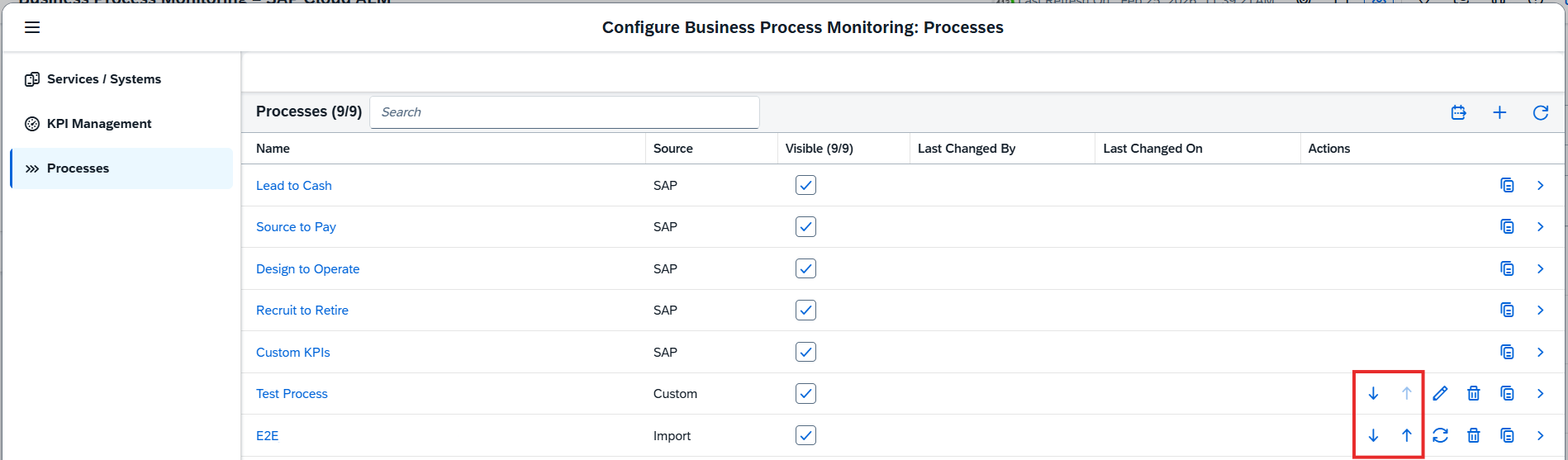
Task: Click the add new process plus icon
Action: 1499,112
